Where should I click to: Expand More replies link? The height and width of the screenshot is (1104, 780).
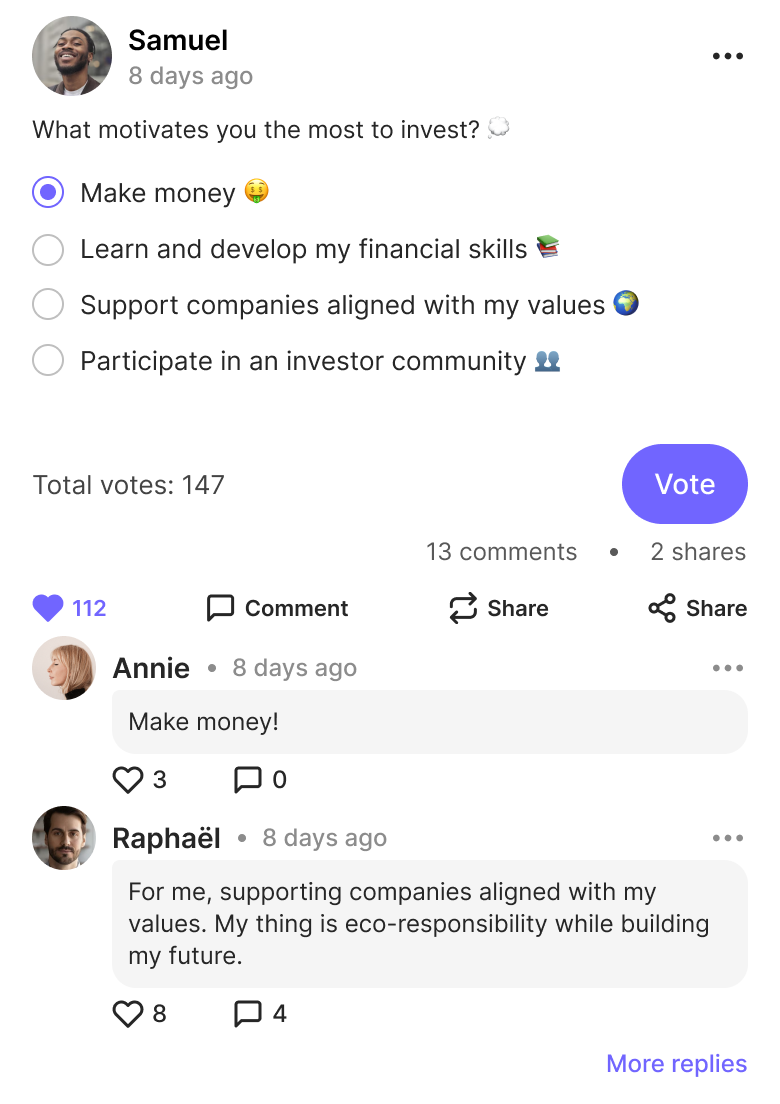pyautogui.click(x=677, y=1063)
